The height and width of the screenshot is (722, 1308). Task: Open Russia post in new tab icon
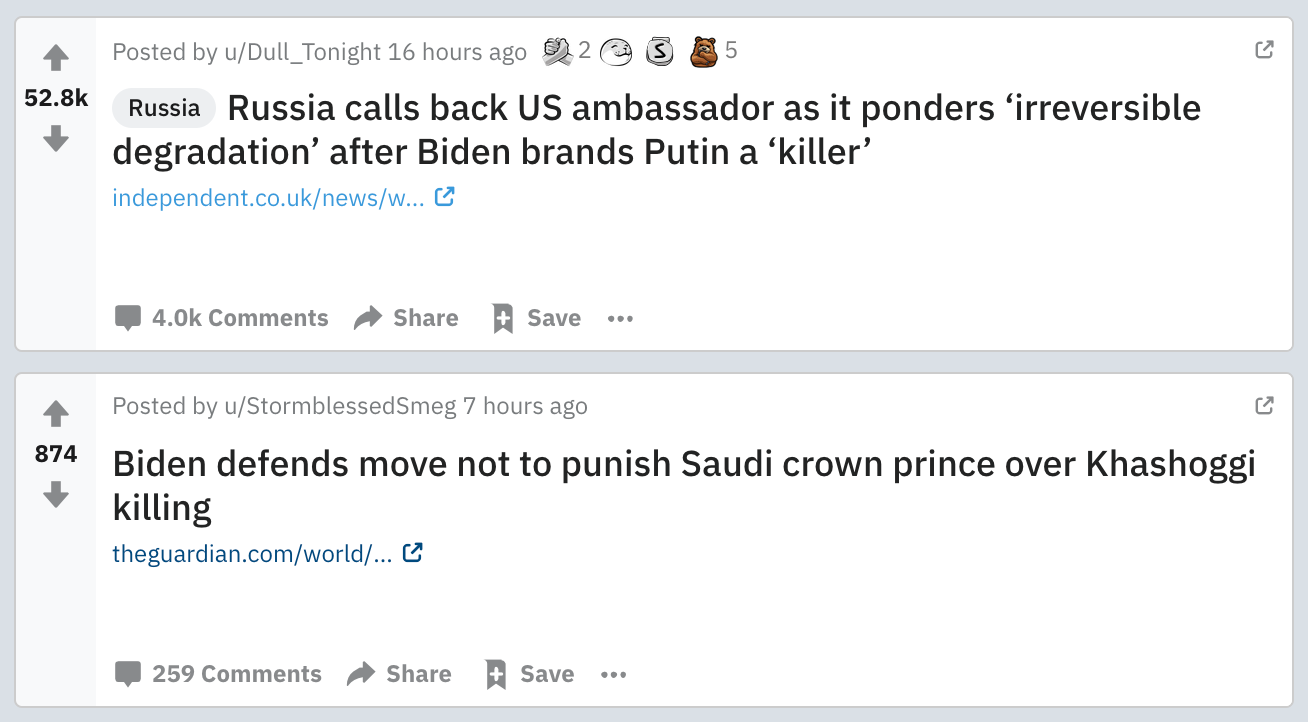click(1264, 49)
